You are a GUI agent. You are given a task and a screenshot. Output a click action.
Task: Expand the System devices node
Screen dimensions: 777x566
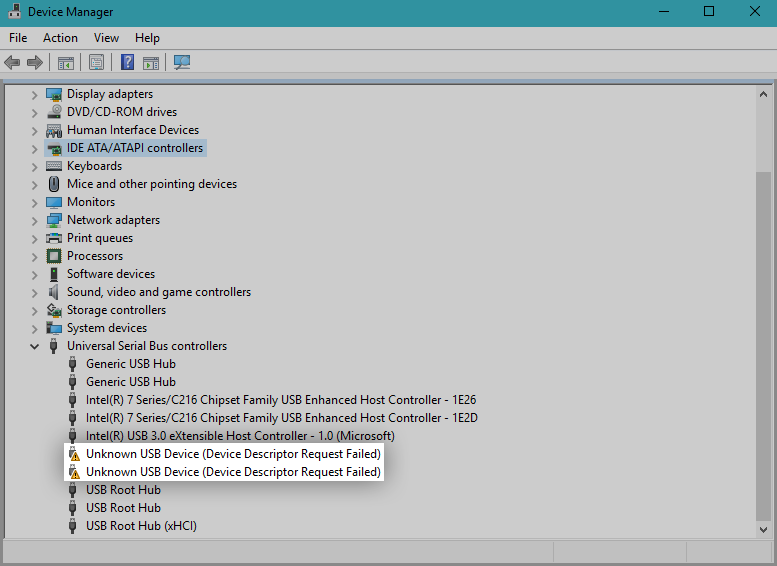pyautogui.click(x=34, y=329)
